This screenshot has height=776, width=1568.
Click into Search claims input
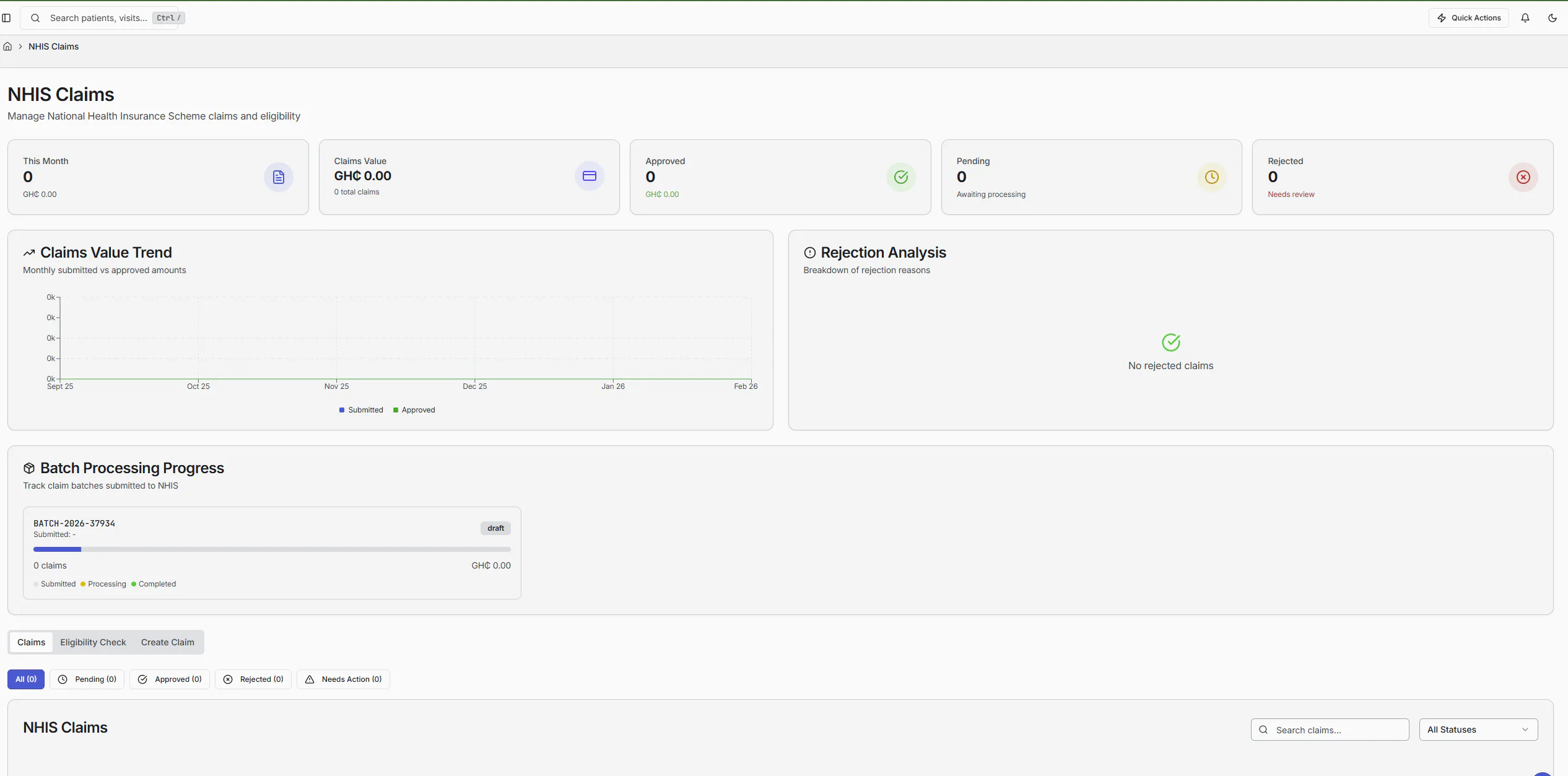tap(1330, 730)
